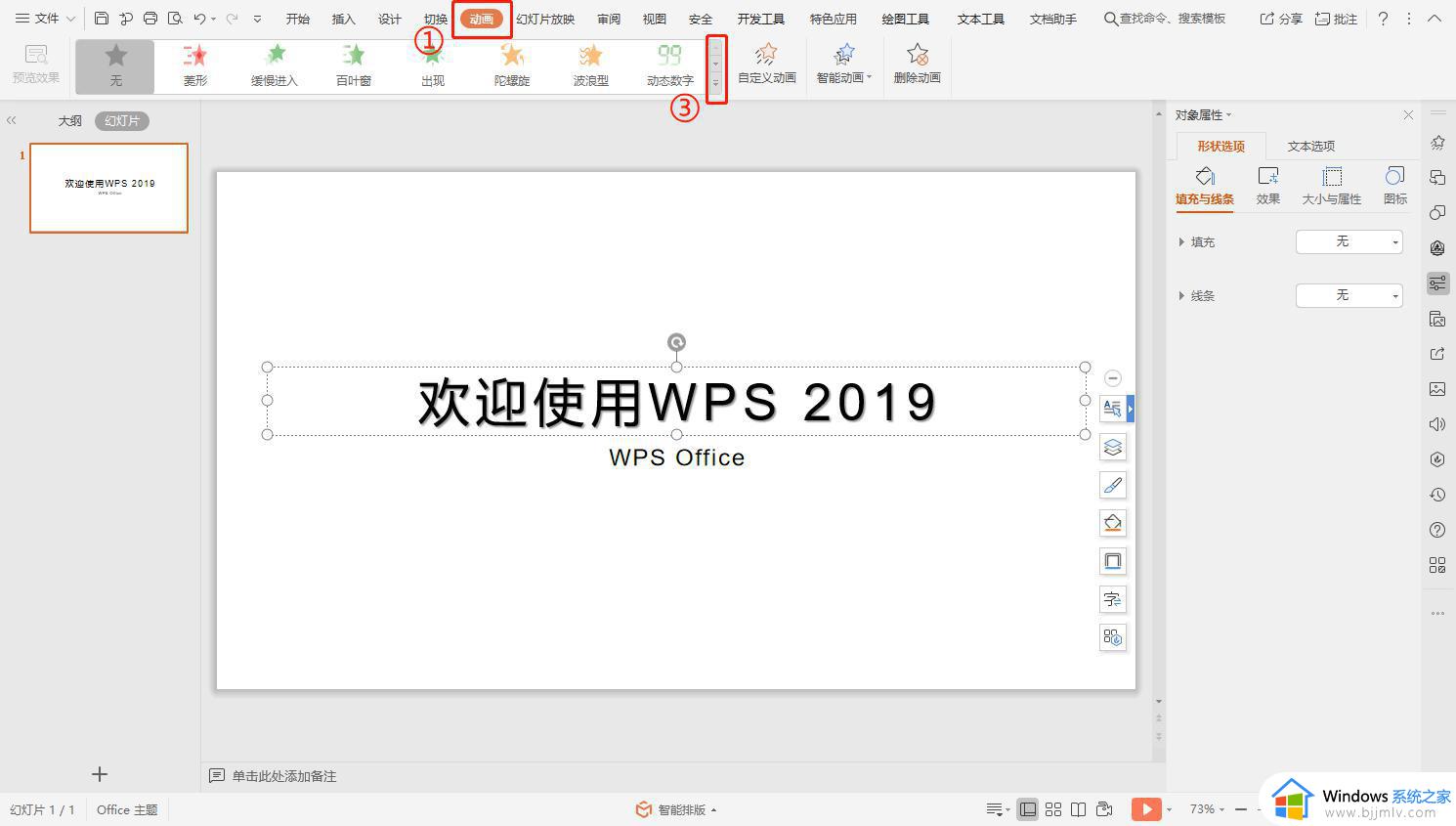Apply the 波浪型 animation effect
Image resolution: width=1456 pixels, height=826 pixels.
coord(591,66)
